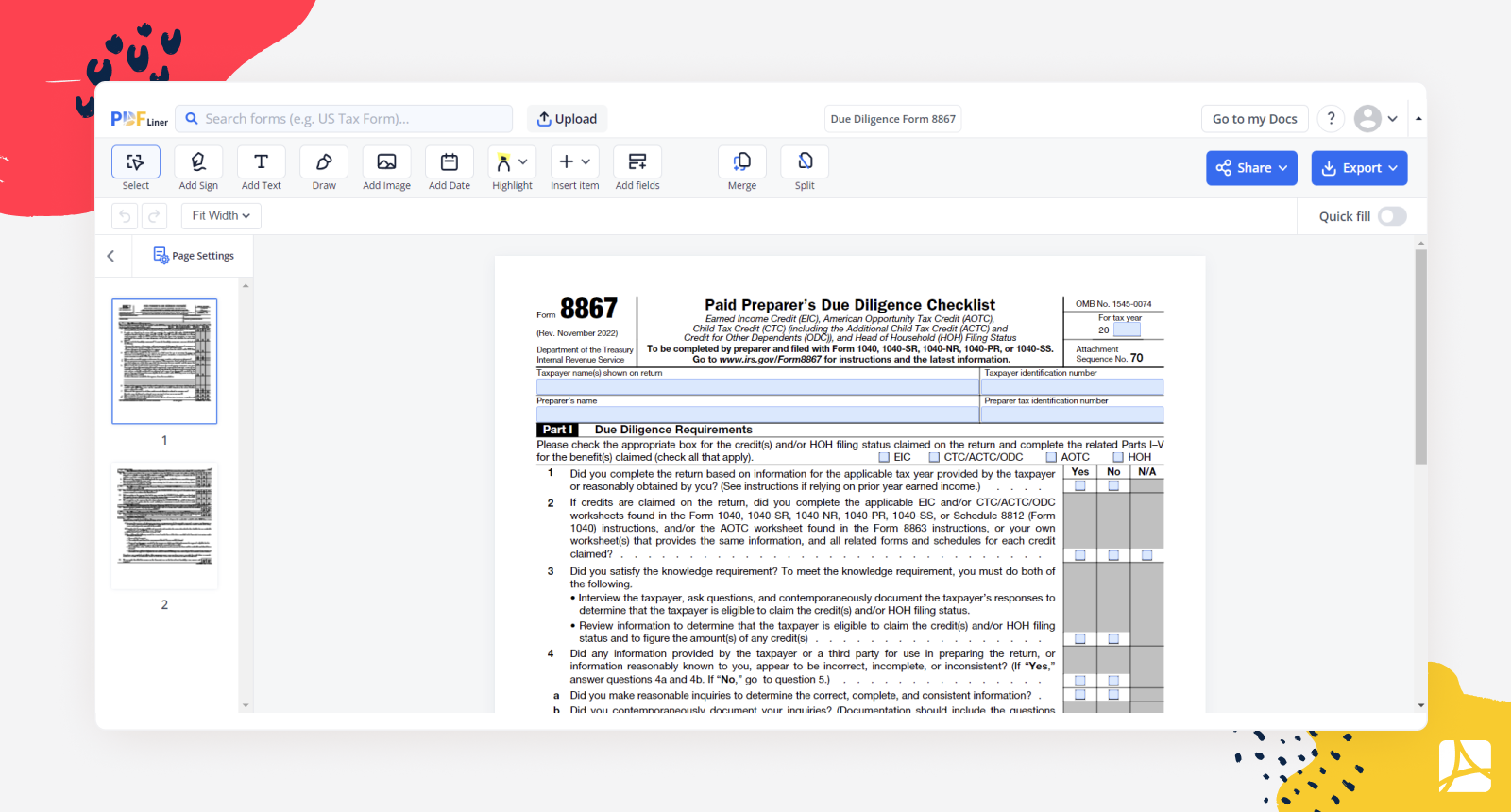Image resolution: width=1511 pixels, height=812 pixels.
Task: Open Page Settings
Action: click(x=194, y=256)
